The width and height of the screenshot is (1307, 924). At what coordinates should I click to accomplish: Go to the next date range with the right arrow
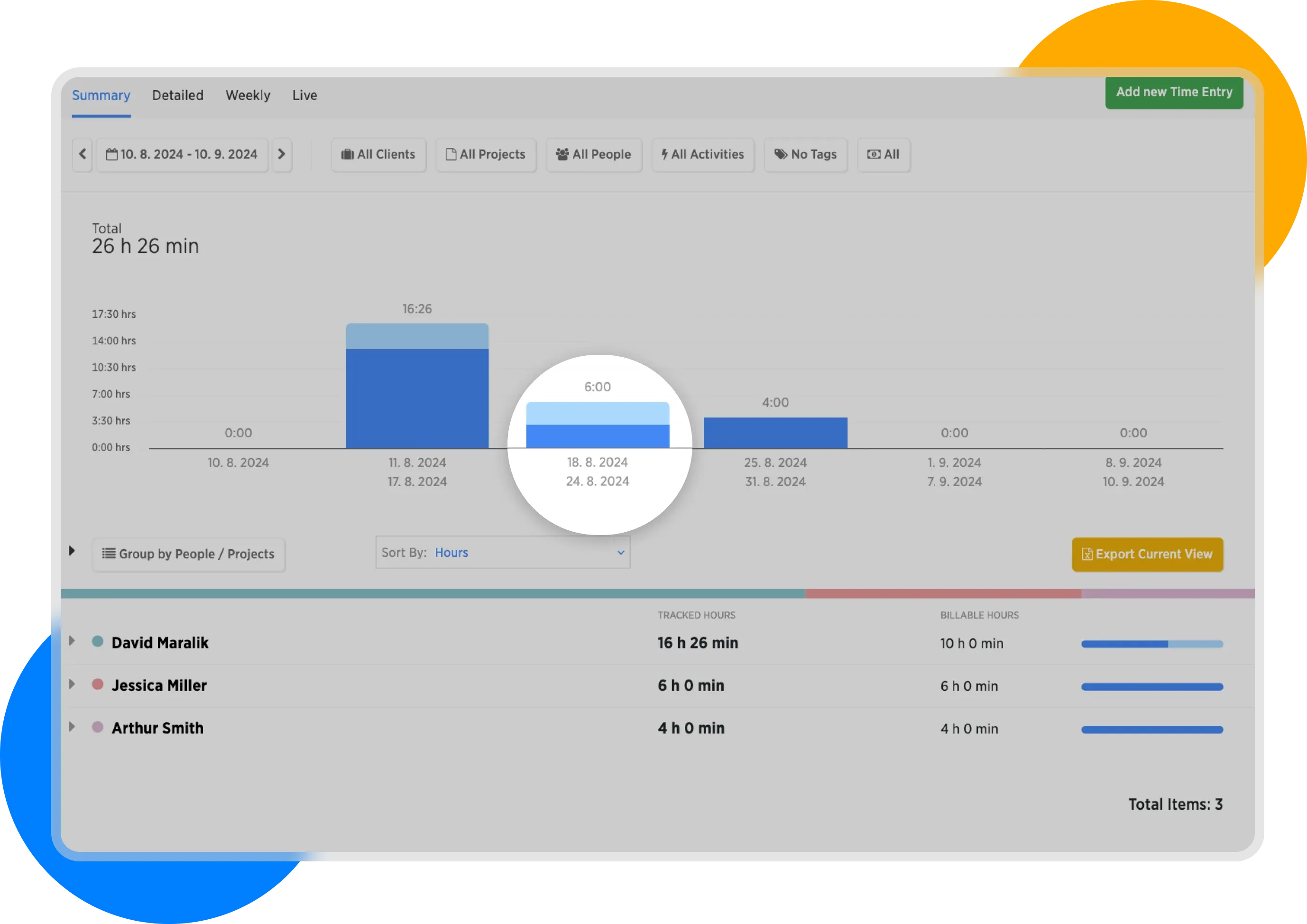click(x=281, y=154)
